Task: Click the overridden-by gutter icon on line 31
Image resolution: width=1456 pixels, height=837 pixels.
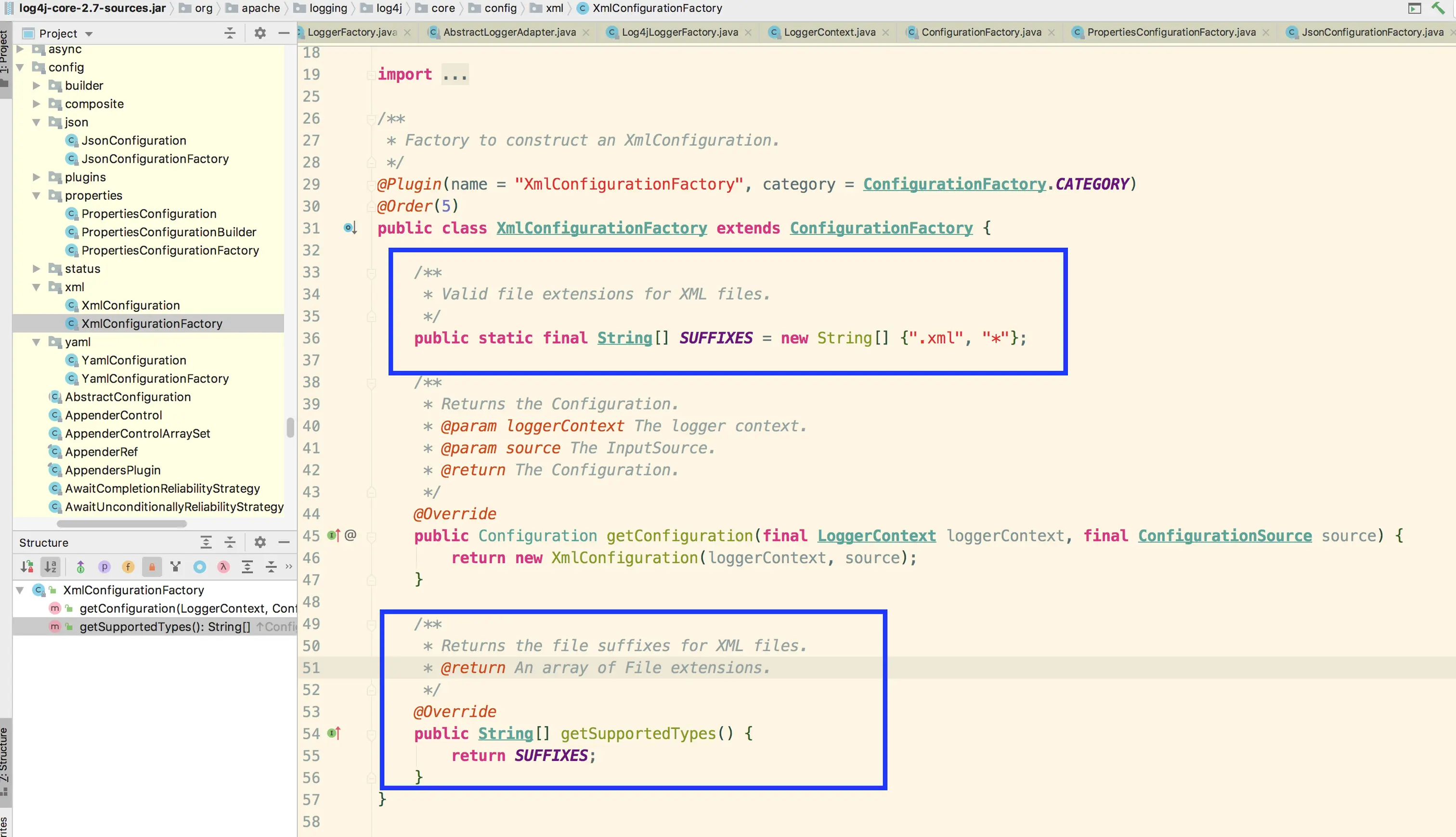Action: 350,228
